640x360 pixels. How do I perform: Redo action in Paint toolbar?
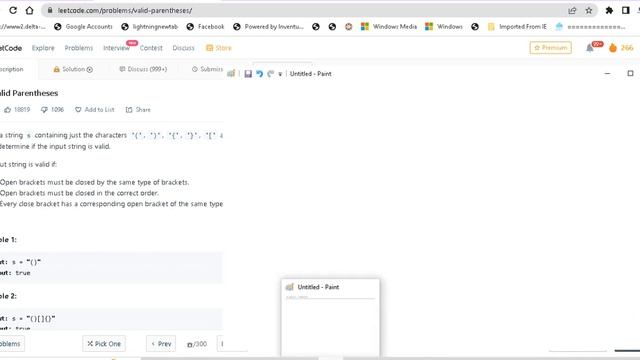pos(270,73)
